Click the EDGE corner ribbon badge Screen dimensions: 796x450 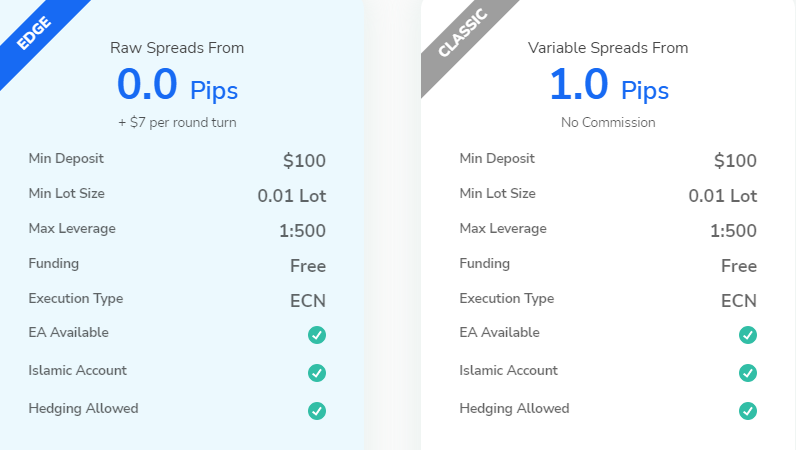pyautogui.click(x=35, y=34)
